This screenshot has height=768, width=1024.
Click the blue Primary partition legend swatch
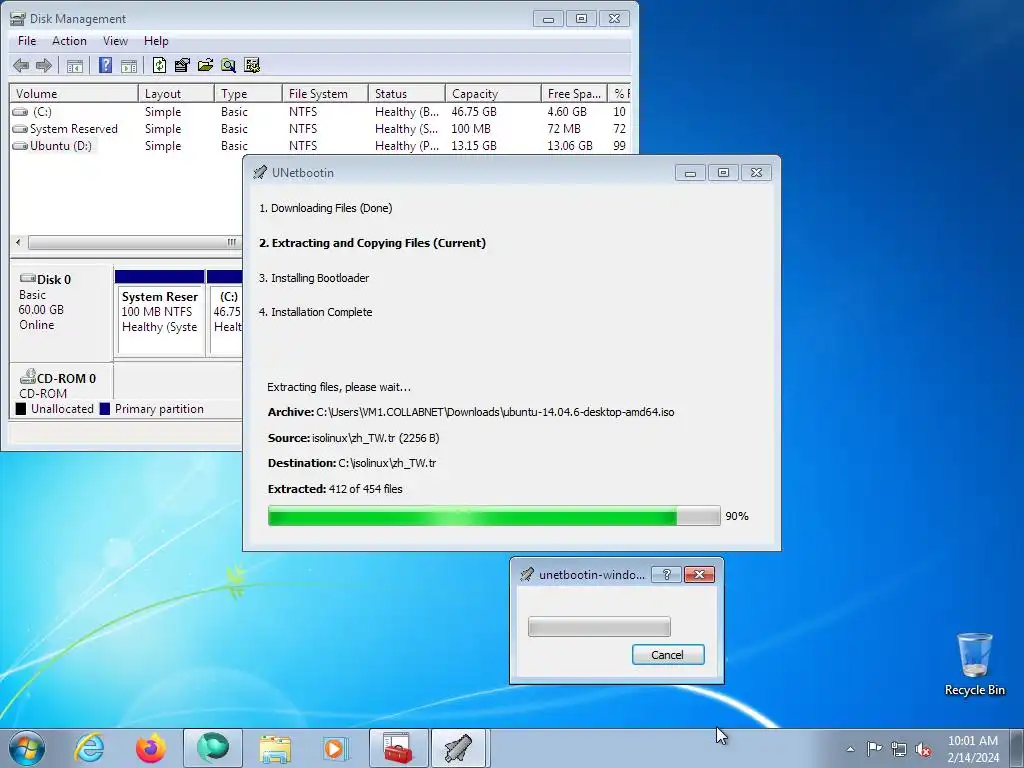pyautogui.click(x=104, y=409)
